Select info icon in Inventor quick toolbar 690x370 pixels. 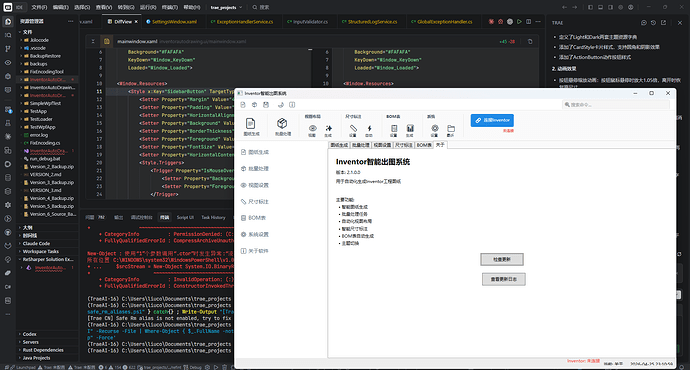tap(292, 105)
